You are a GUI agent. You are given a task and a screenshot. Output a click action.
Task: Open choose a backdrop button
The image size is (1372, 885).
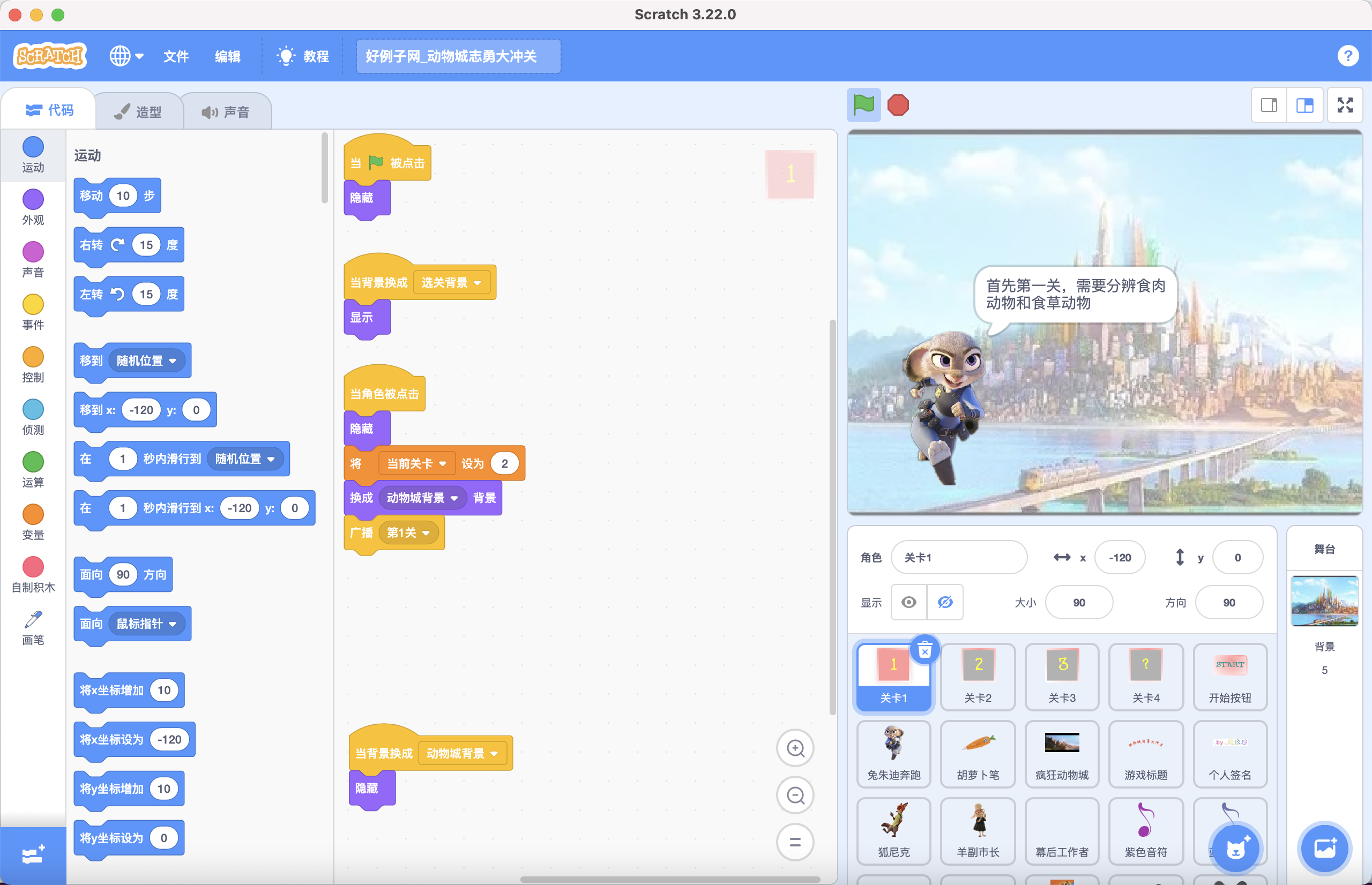coord(1324,847)
